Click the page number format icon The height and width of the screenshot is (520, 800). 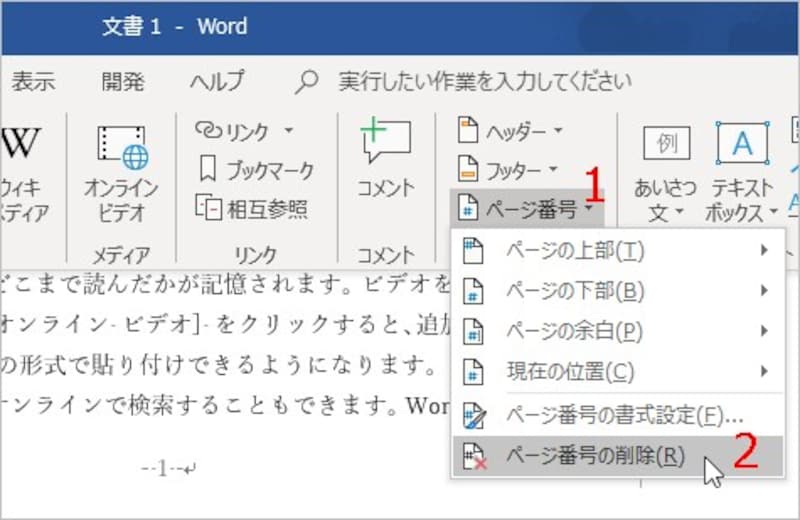point(473,415)
